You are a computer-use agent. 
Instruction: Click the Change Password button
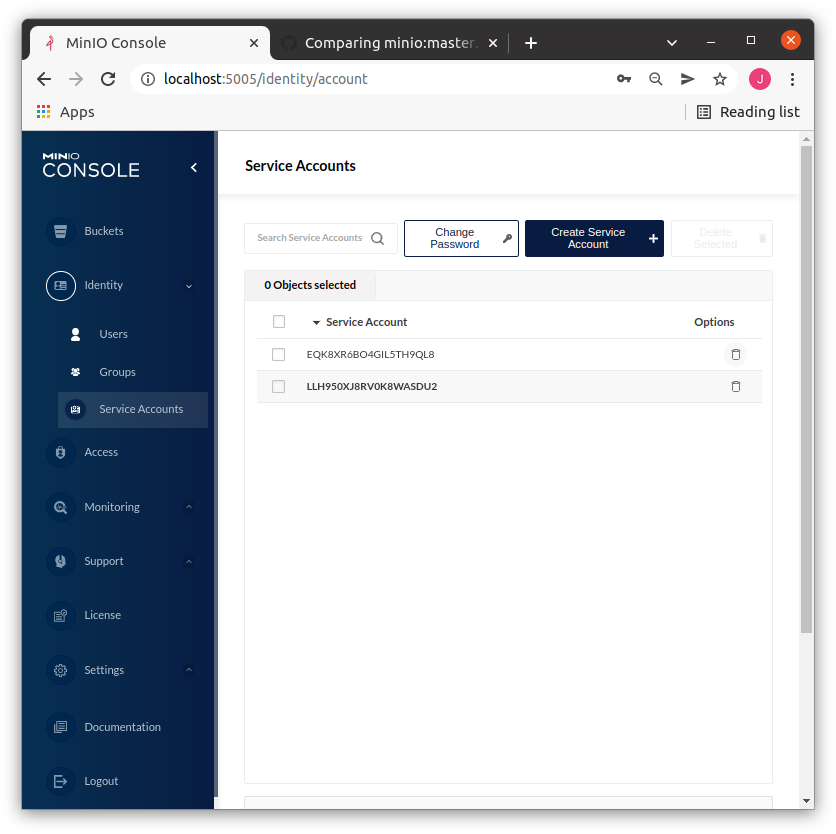461,238
